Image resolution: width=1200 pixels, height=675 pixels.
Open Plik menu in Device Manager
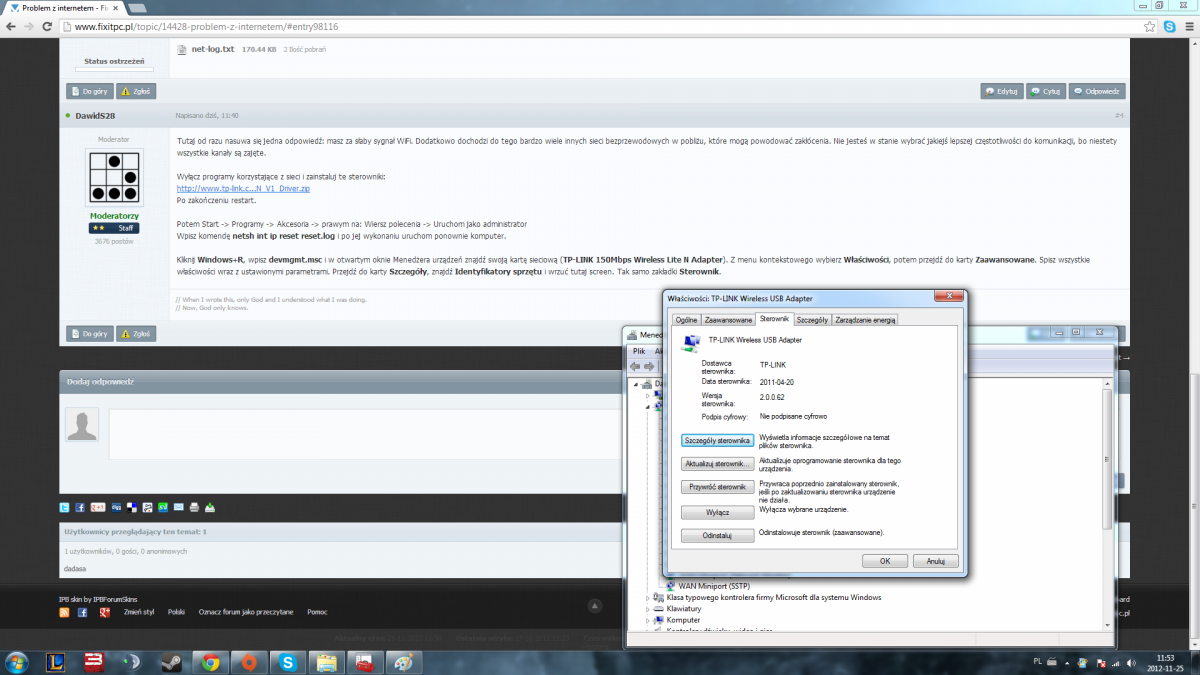(x=639, y=351)
